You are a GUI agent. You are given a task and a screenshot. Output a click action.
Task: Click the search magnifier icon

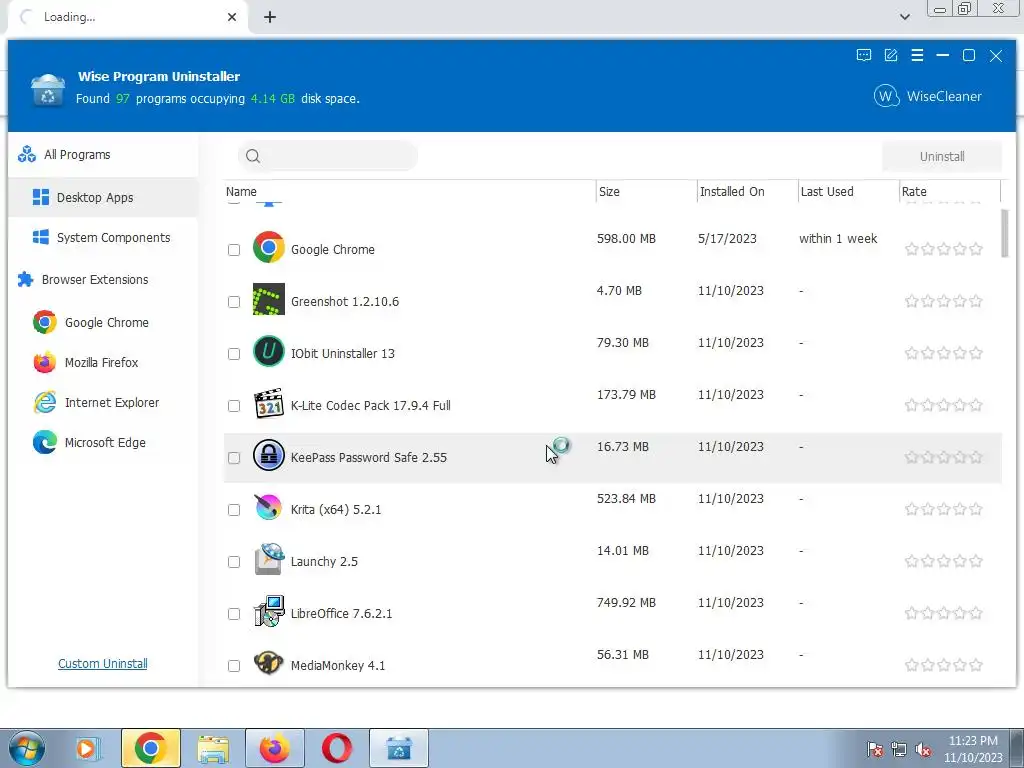coord(253,156)
